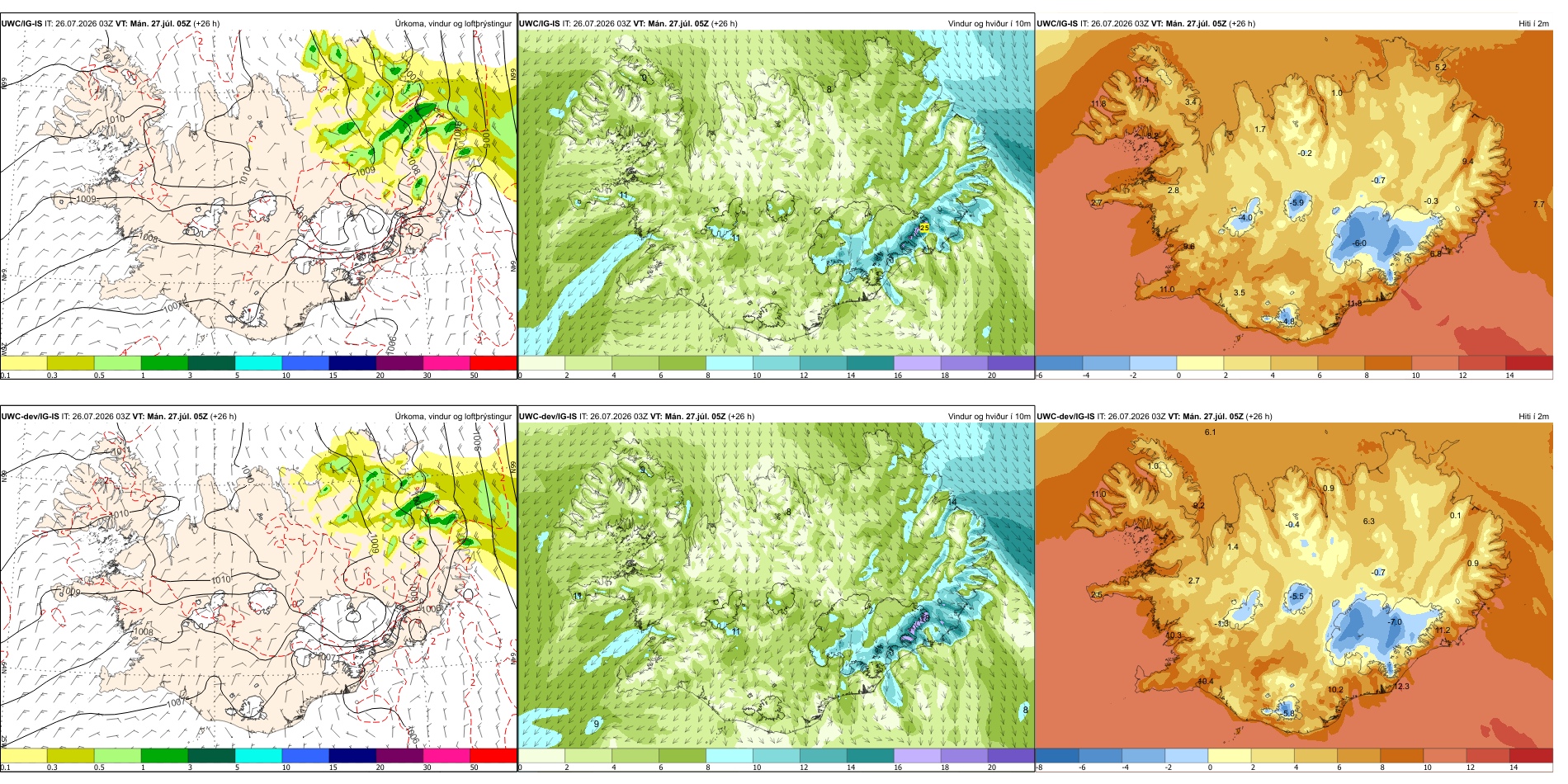Click the bottom 'Hiti í 2m' title
Image resolution: width=1568 pixels, height=784 pixels.
click(1533, 416)
